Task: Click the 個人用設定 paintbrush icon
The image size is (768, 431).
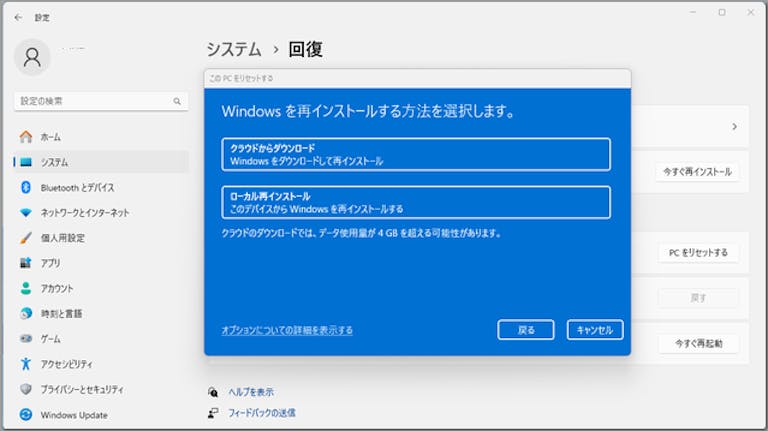Action: point(26,238)
